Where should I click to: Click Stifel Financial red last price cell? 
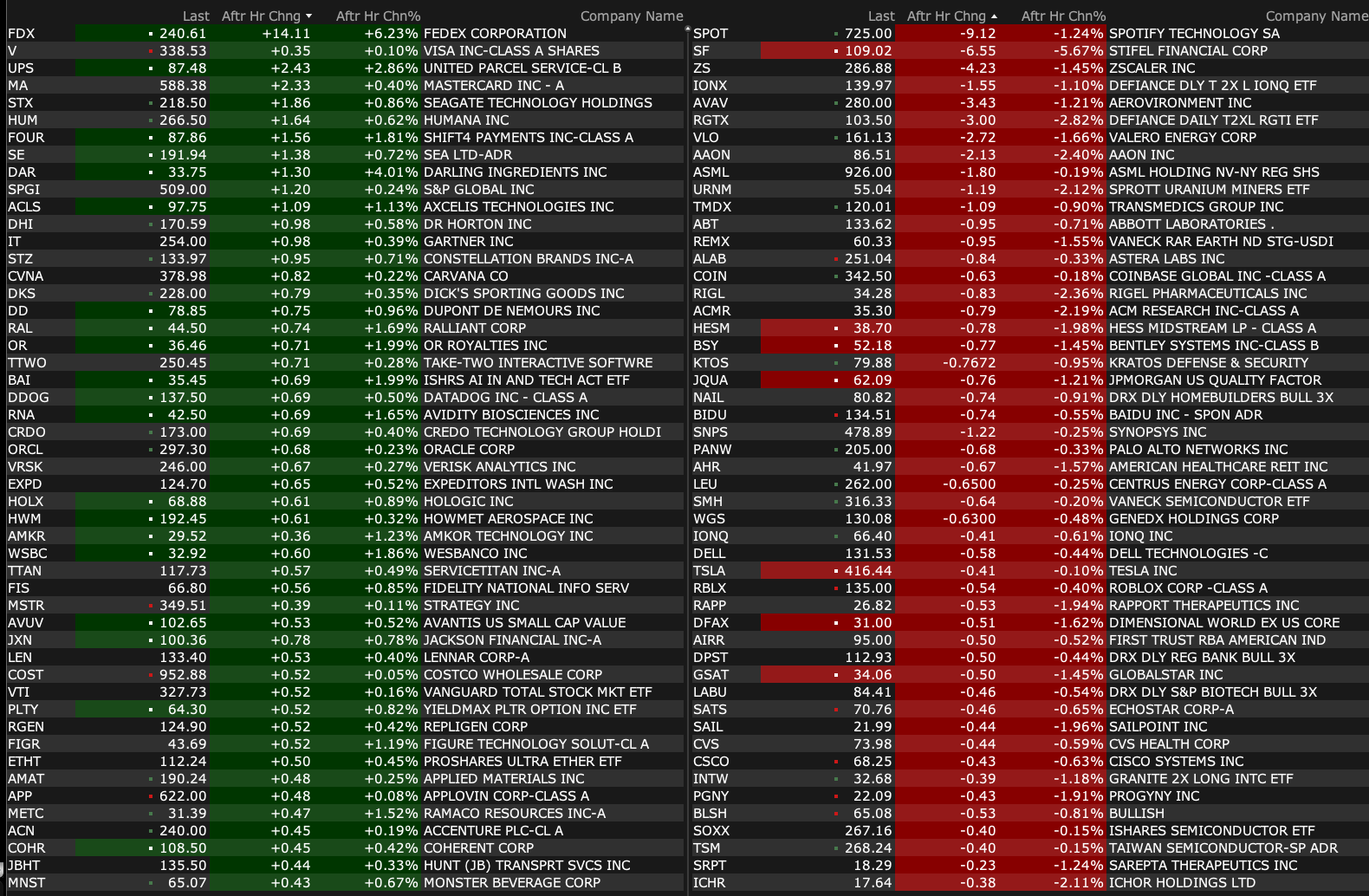tap(867, 51)
